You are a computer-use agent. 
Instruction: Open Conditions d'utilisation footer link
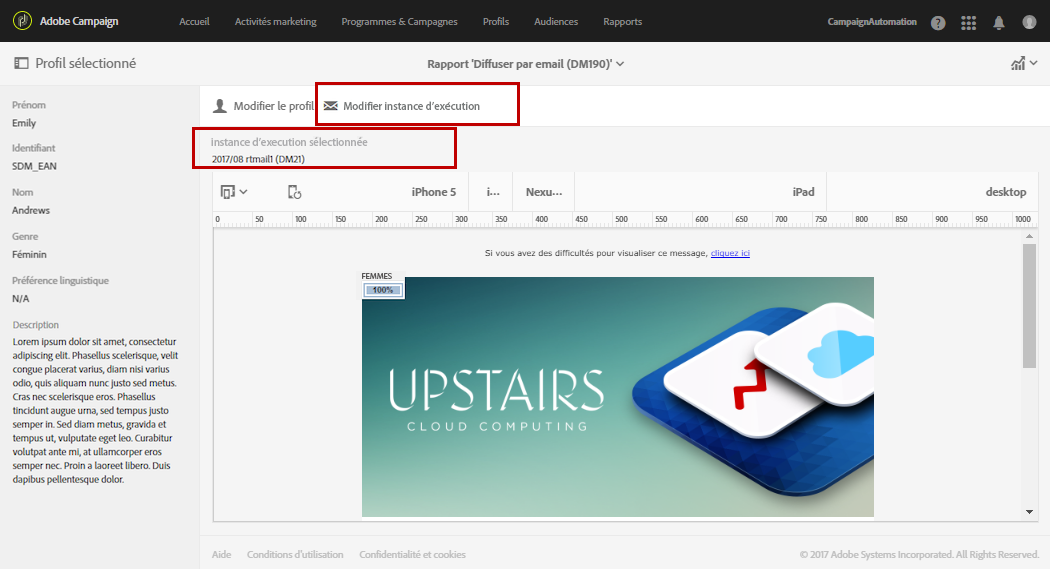click(295, 554)
